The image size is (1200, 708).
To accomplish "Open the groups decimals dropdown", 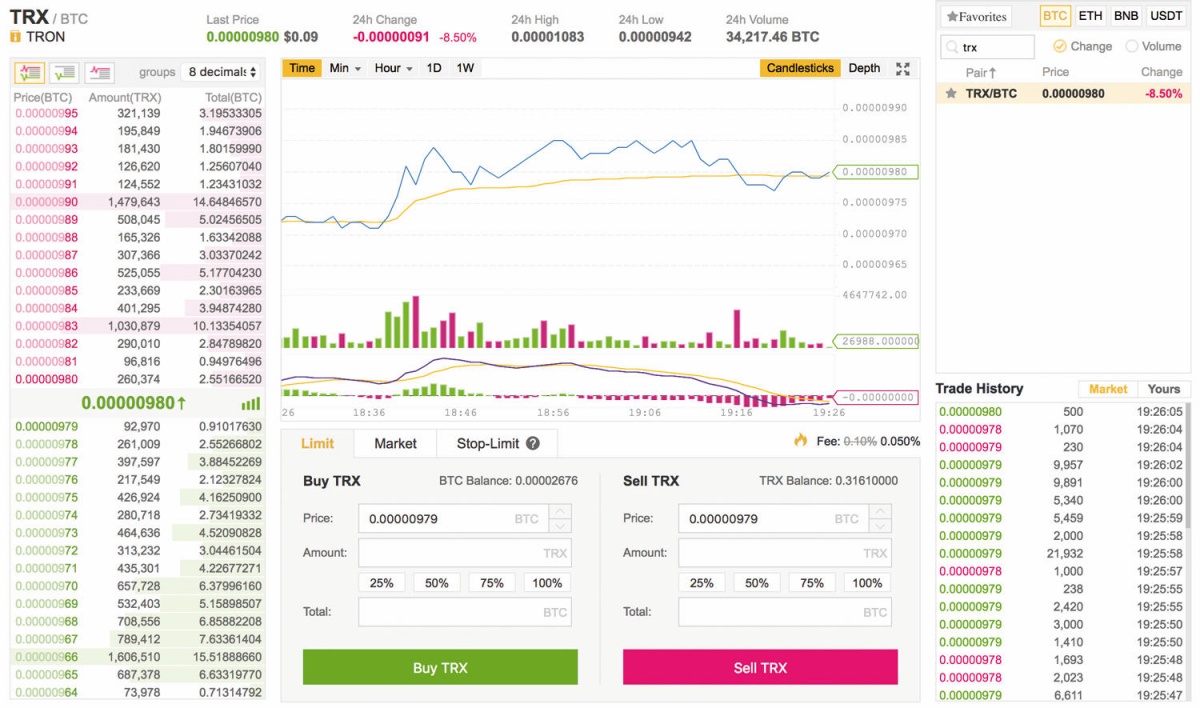I will [223, 72].
